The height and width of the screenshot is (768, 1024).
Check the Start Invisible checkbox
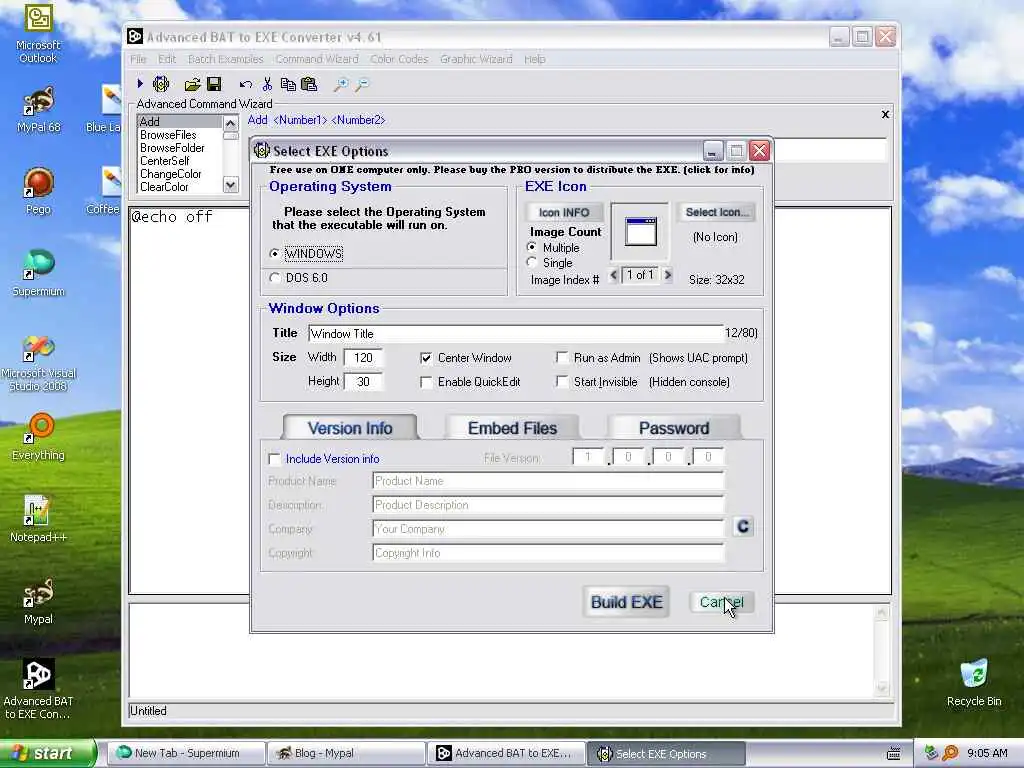(562, 381)
